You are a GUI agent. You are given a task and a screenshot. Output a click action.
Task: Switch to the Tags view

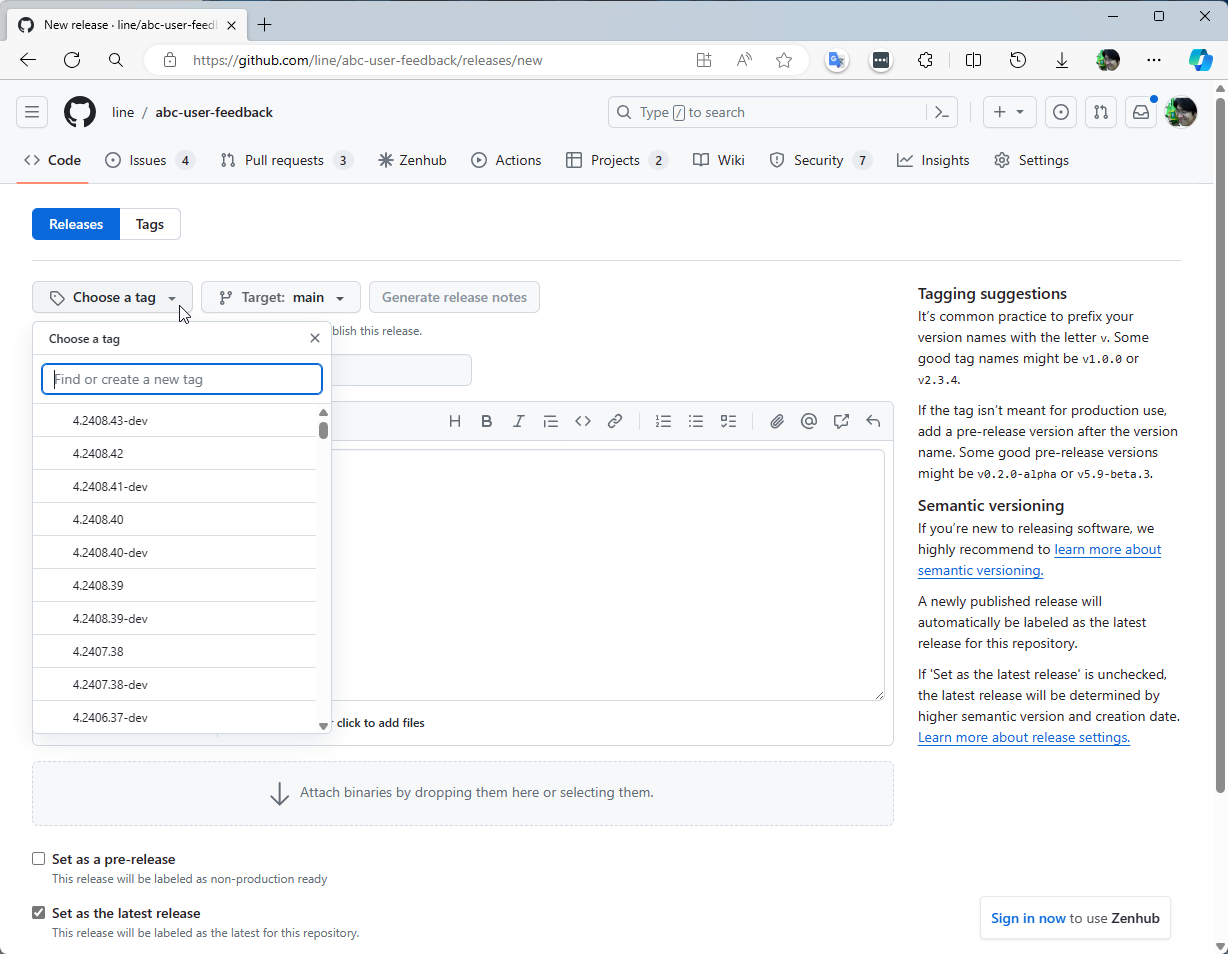click(x=150, y=224)
